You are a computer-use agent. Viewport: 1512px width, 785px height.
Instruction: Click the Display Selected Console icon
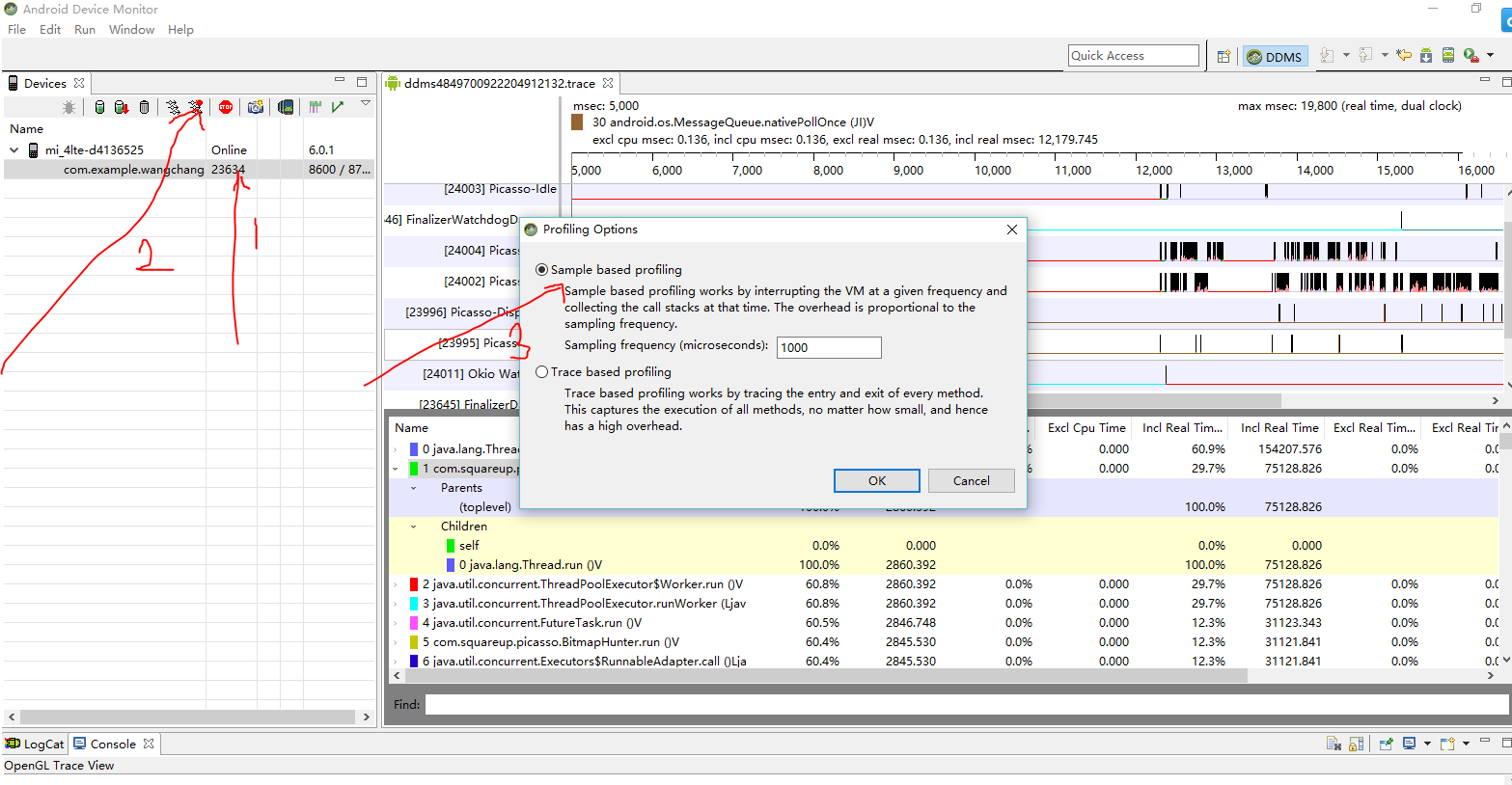pyautogui.click(x=1410, y=744)
